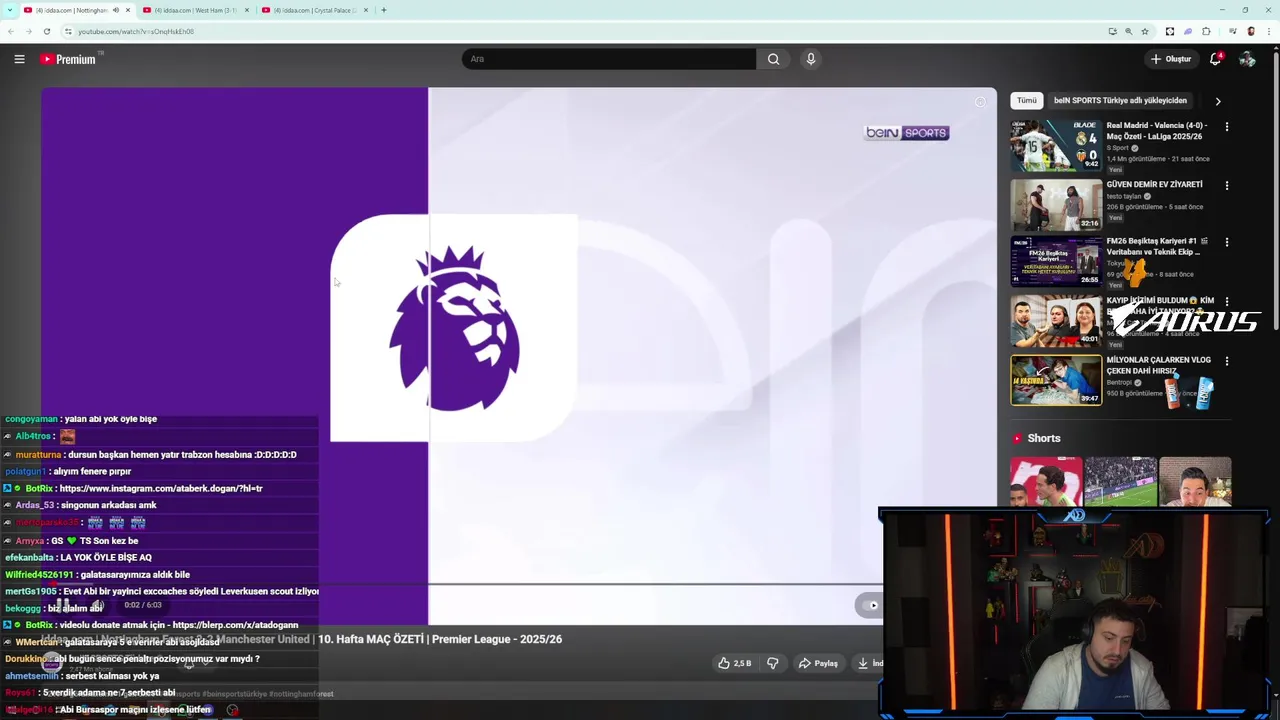Viewport: 1280px width, 720px height.
Task: Open options menu for MİLYONLAR ÇALARKEN video
Action: 1227,361
